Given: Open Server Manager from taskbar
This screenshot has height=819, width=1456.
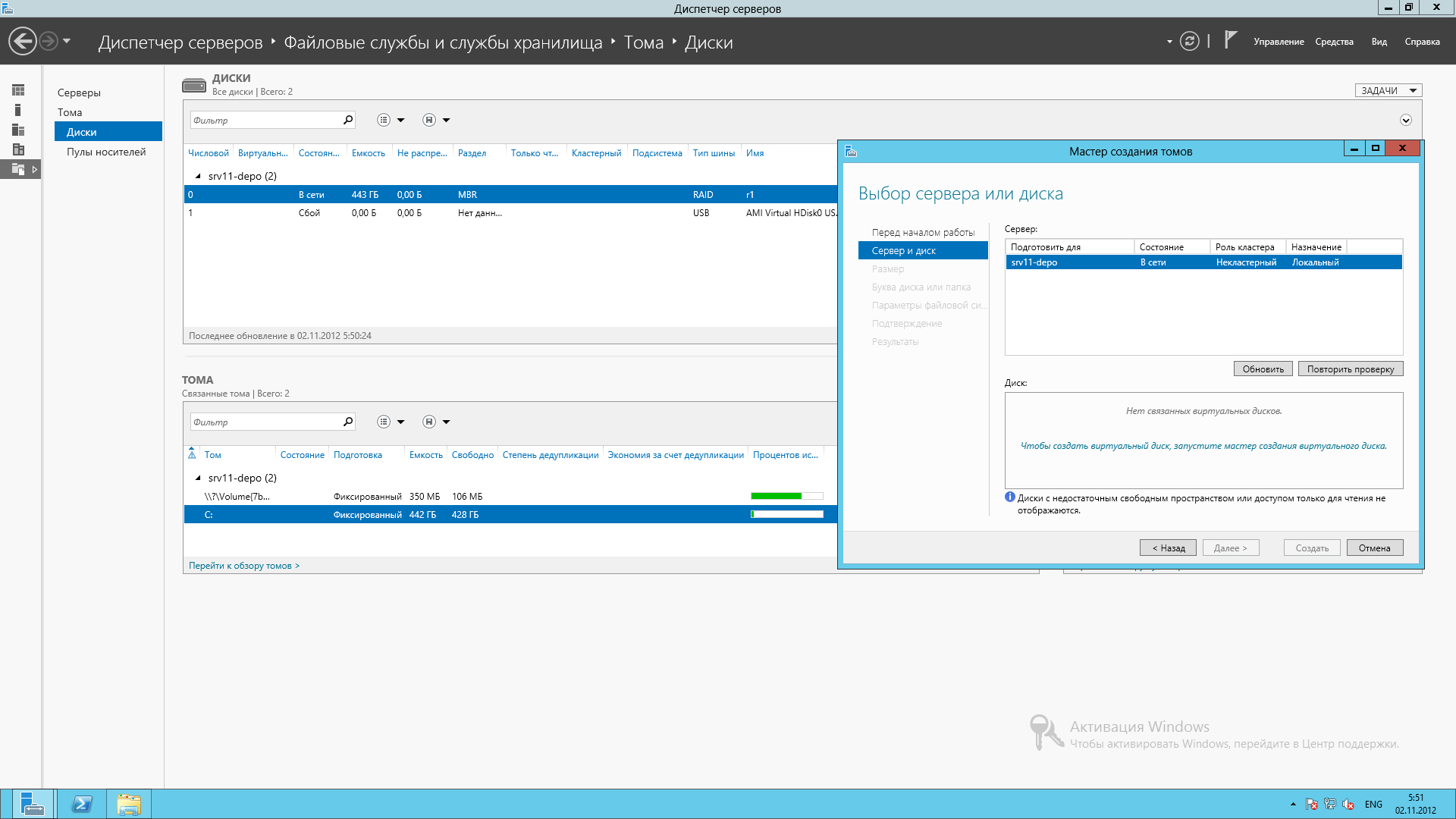Looking at the screenshot, I should (x=32, y=804).
